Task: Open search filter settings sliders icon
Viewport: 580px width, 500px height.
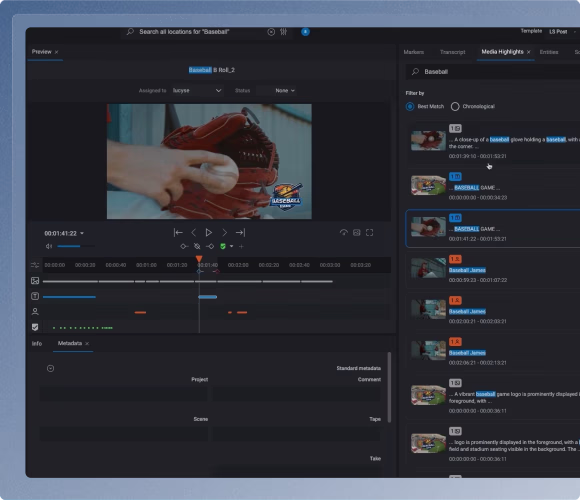Action: [283, 32]
